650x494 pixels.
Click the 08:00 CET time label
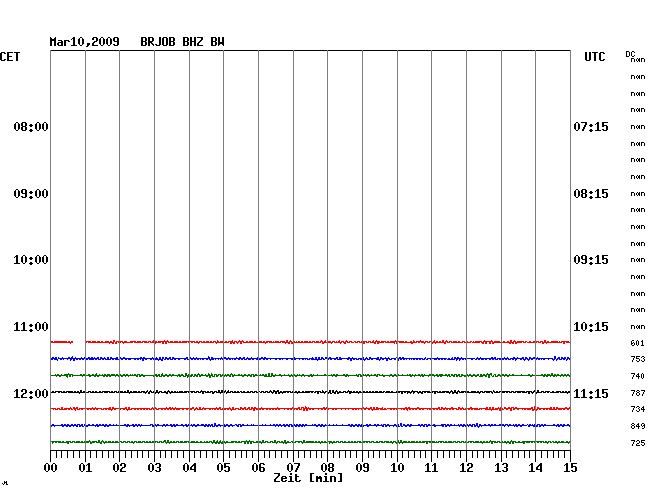pyautogui.click(x=31, y=127)
